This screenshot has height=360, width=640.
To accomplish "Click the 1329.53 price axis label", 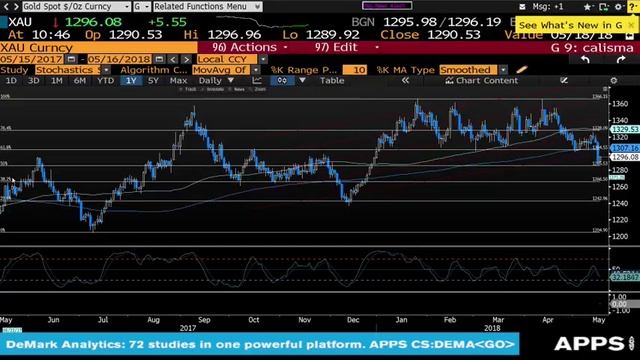I will [624, 129].
